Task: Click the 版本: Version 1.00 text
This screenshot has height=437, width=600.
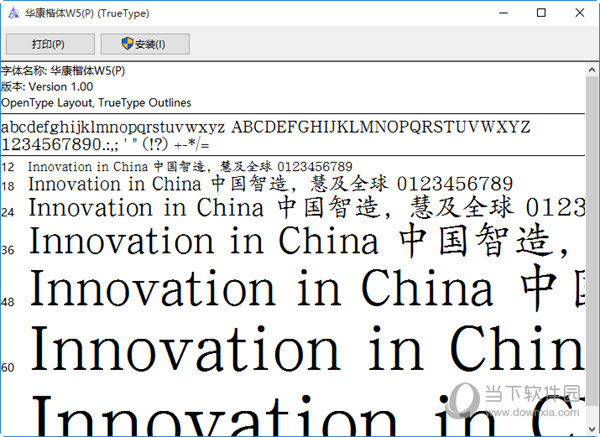Action: point(47,86)
